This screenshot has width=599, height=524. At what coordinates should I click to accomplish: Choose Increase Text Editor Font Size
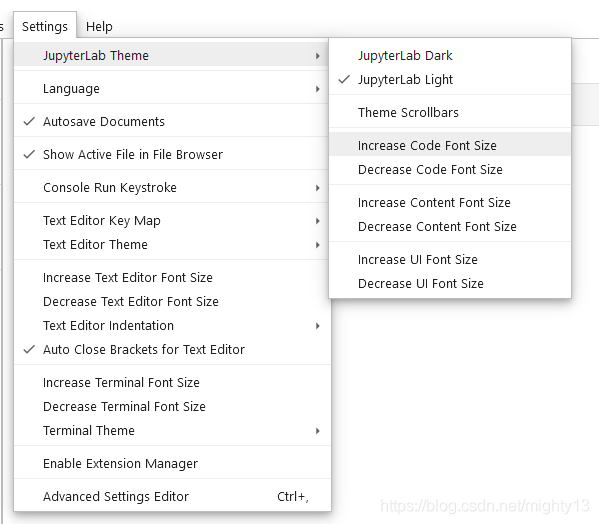click(x=172, y=278)
